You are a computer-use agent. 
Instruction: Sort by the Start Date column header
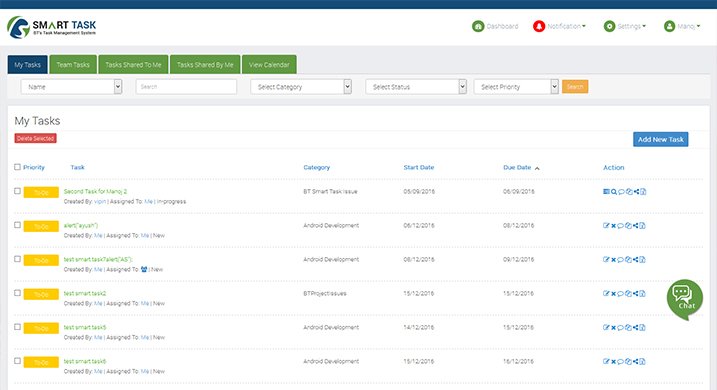coord(419,167)
